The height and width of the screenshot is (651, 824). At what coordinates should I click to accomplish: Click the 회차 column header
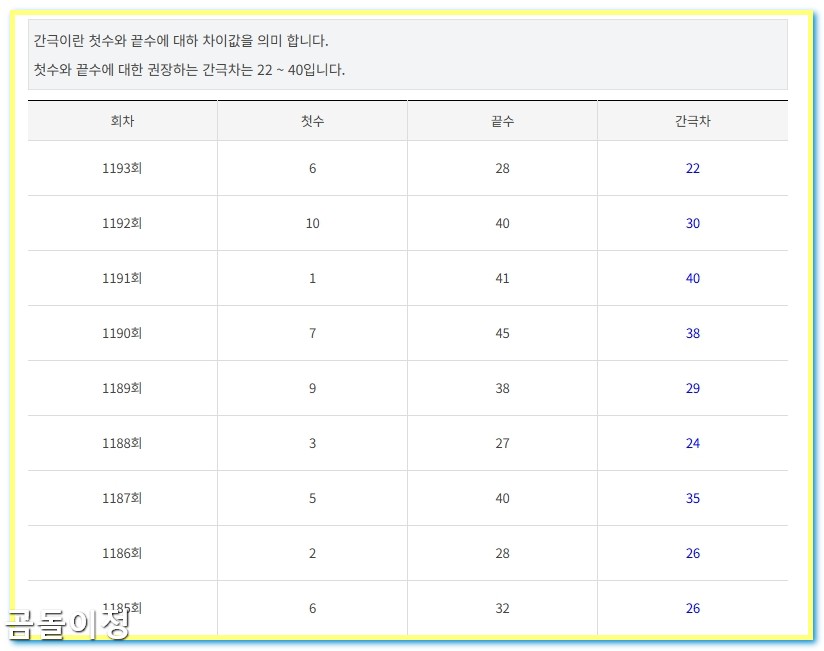pyautogui.click(x=122, y=120)
